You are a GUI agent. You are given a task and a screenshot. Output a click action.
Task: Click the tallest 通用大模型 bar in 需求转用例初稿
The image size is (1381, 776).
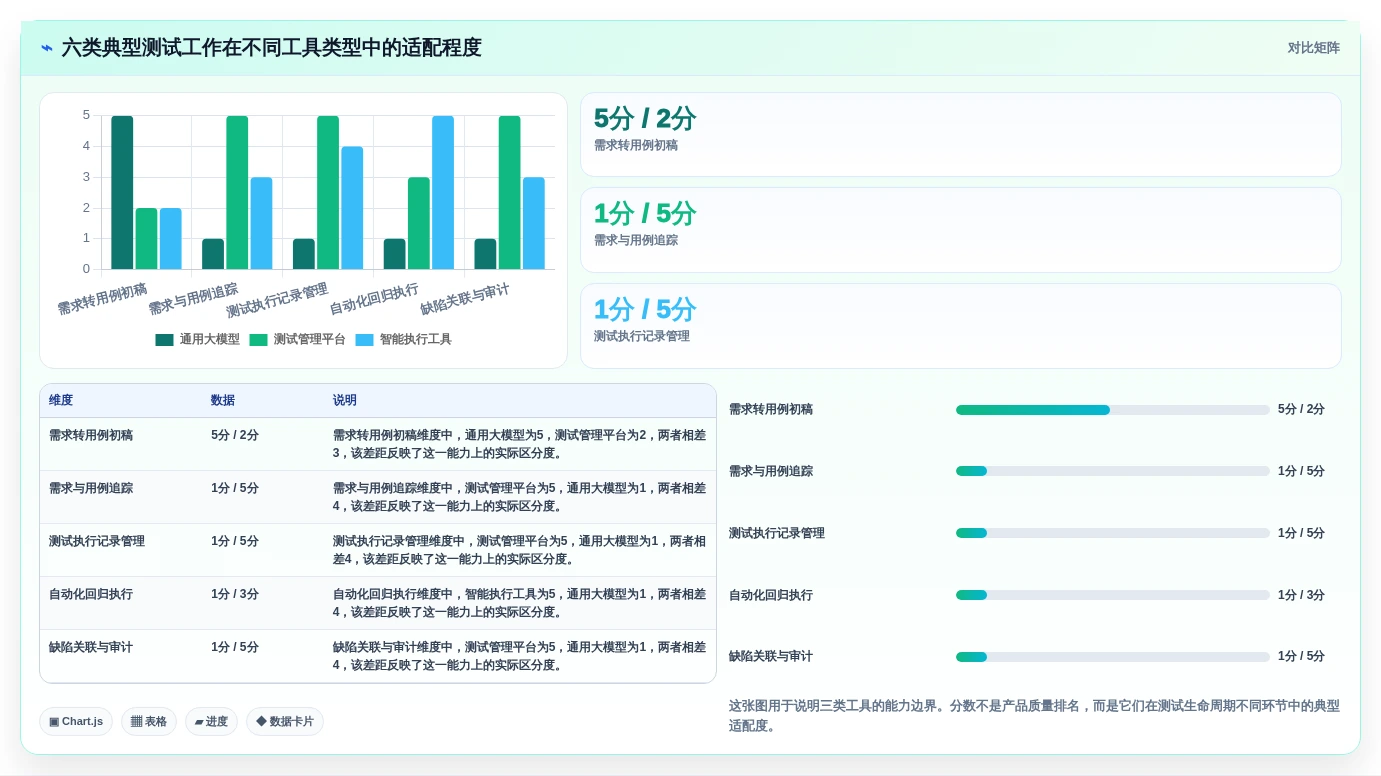[x=122, y=192]
